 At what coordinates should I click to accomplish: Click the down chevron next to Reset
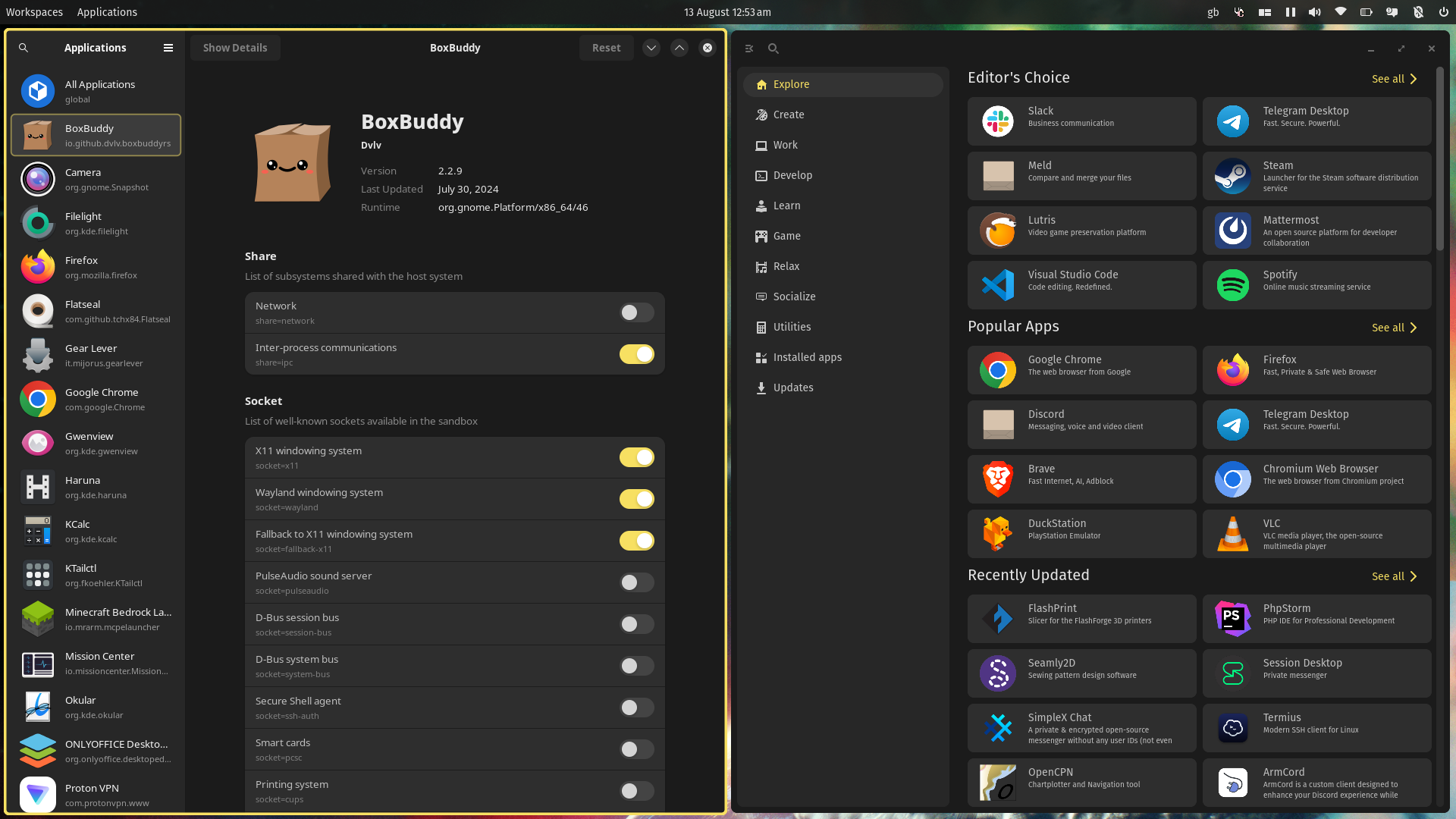651,48
